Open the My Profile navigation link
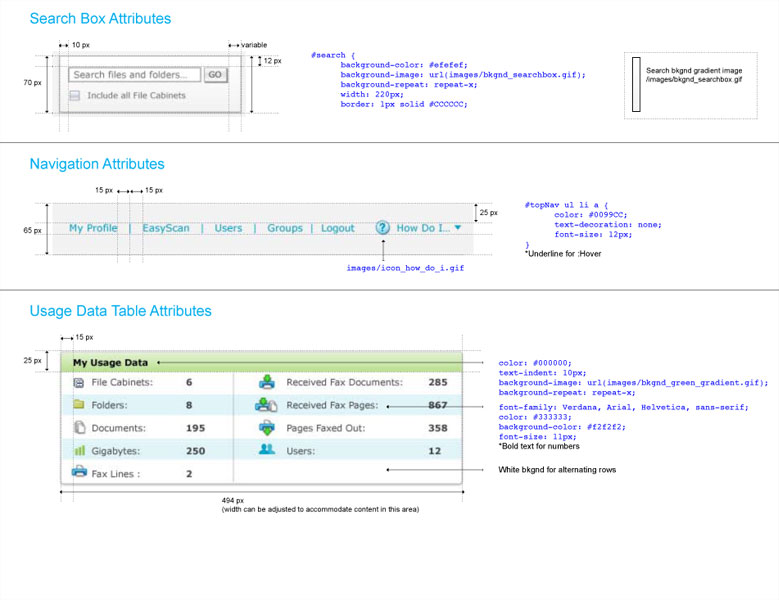The height and width of the screenshot is (600, 779). click(93, 228)
